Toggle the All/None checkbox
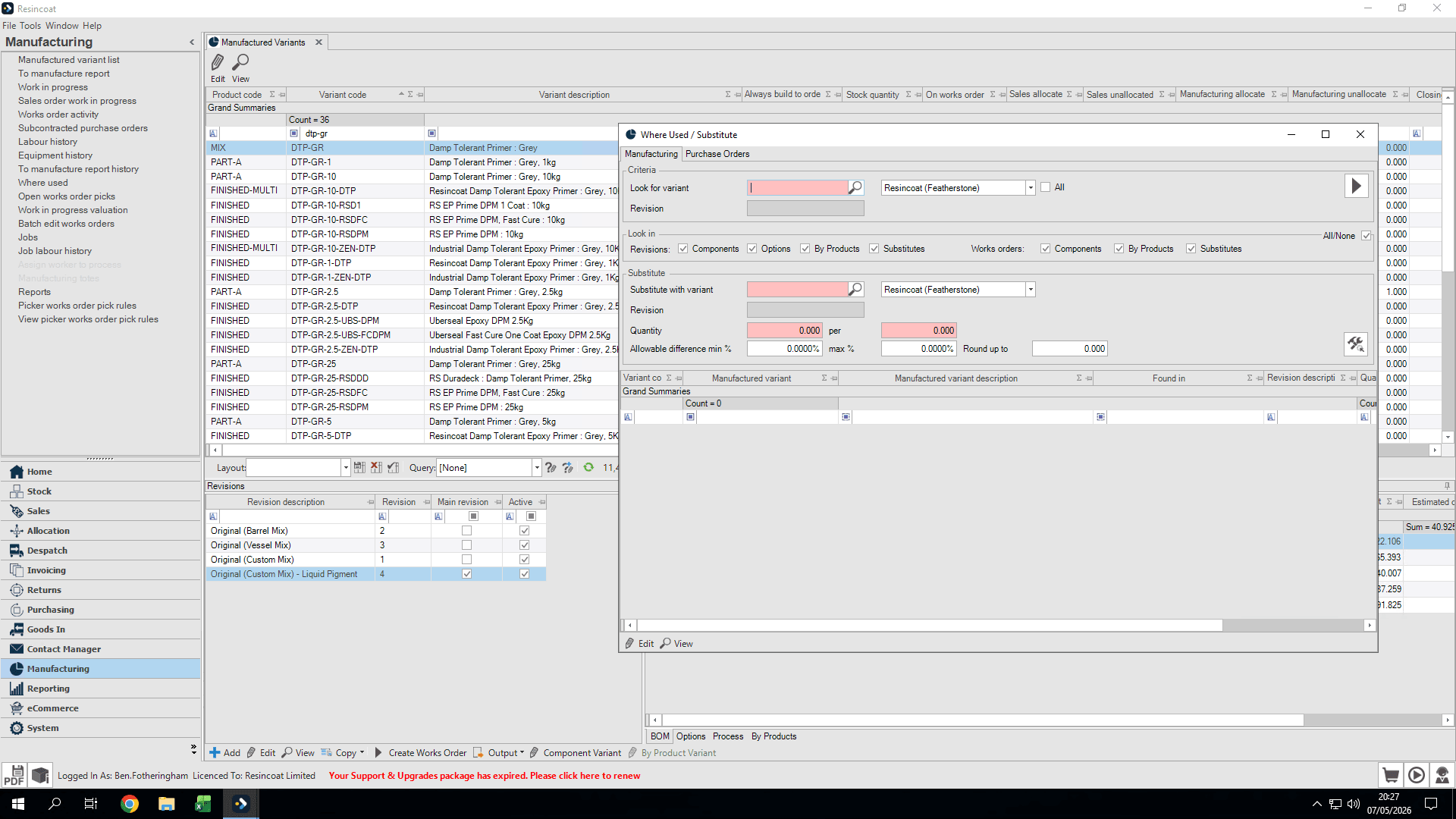 [1367, 236]
